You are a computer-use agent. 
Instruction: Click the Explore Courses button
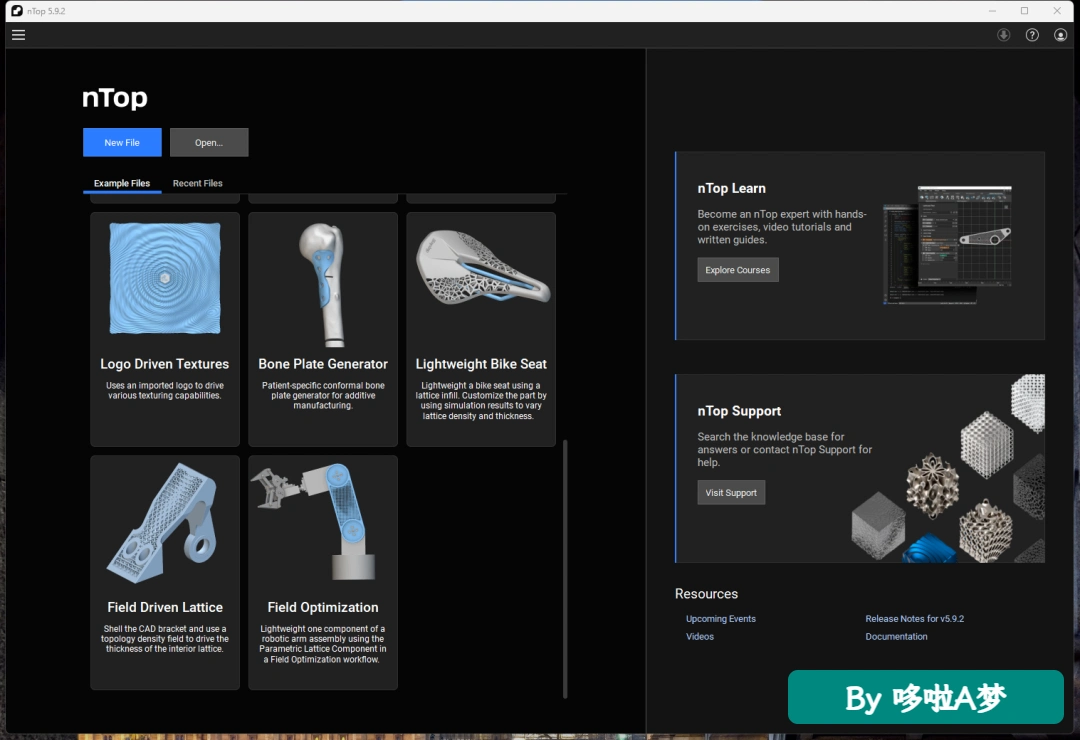[738, 270]
